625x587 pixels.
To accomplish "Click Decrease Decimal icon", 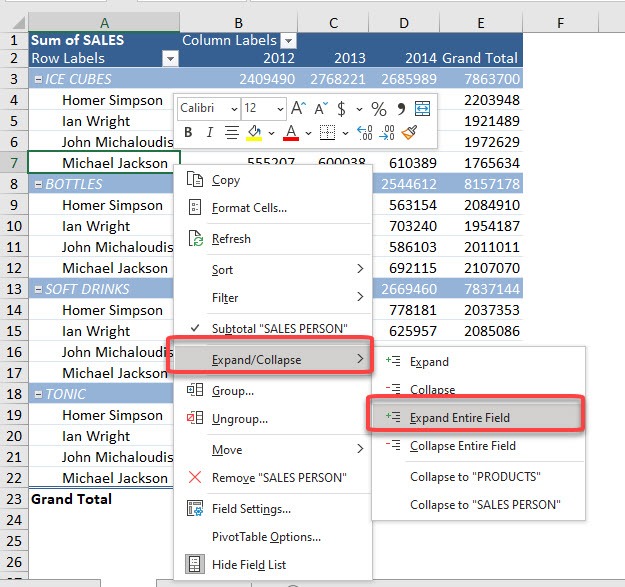I will (x=387, y=132).
